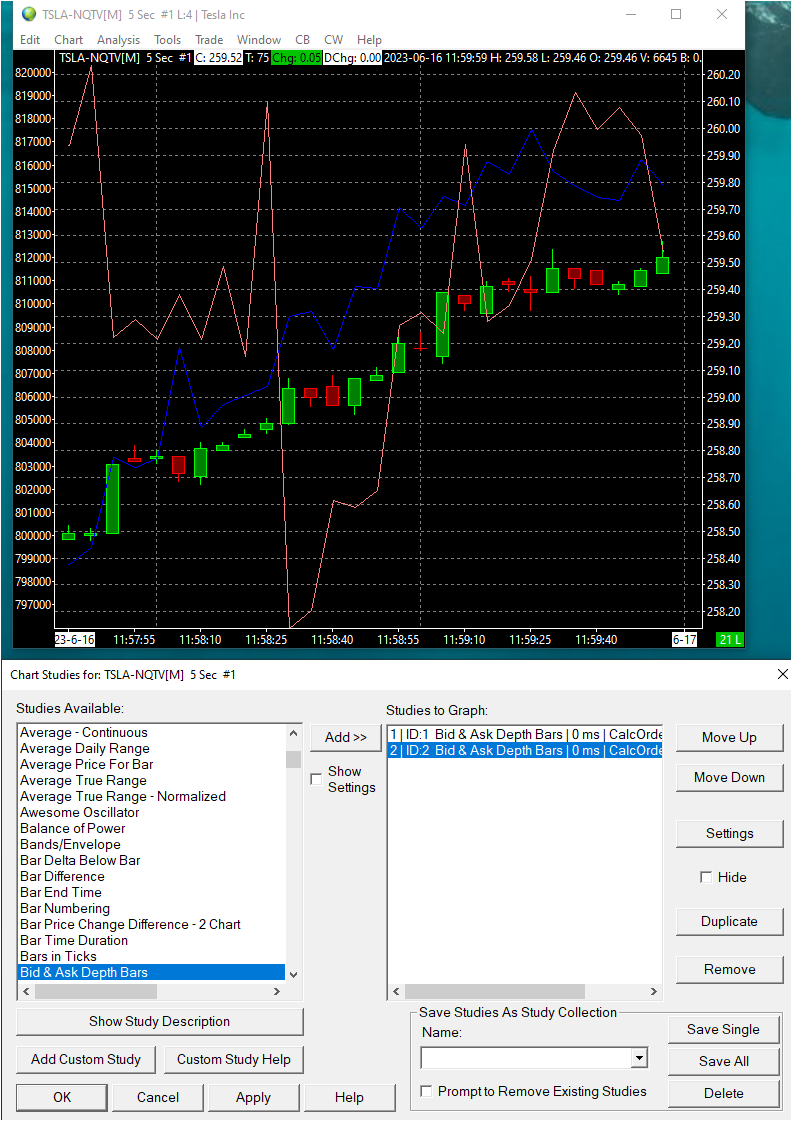The width and height of the screenshot is (792, 1121).
Task: Click the studies list scroll-down arrow
Action: click(293, 974)
